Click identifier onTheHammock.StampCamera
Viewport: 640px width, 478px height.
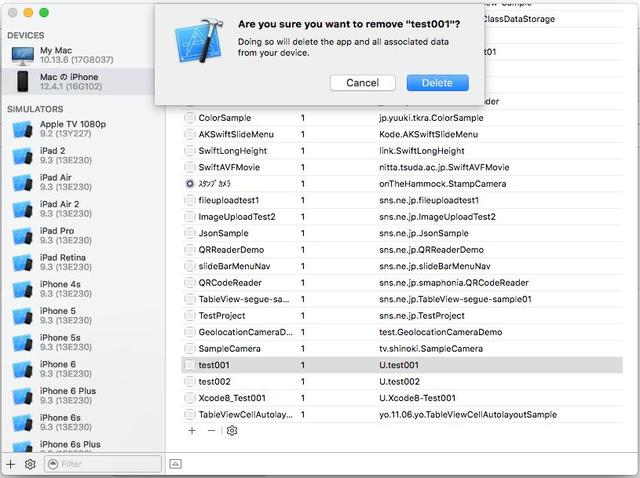(442, 184)
